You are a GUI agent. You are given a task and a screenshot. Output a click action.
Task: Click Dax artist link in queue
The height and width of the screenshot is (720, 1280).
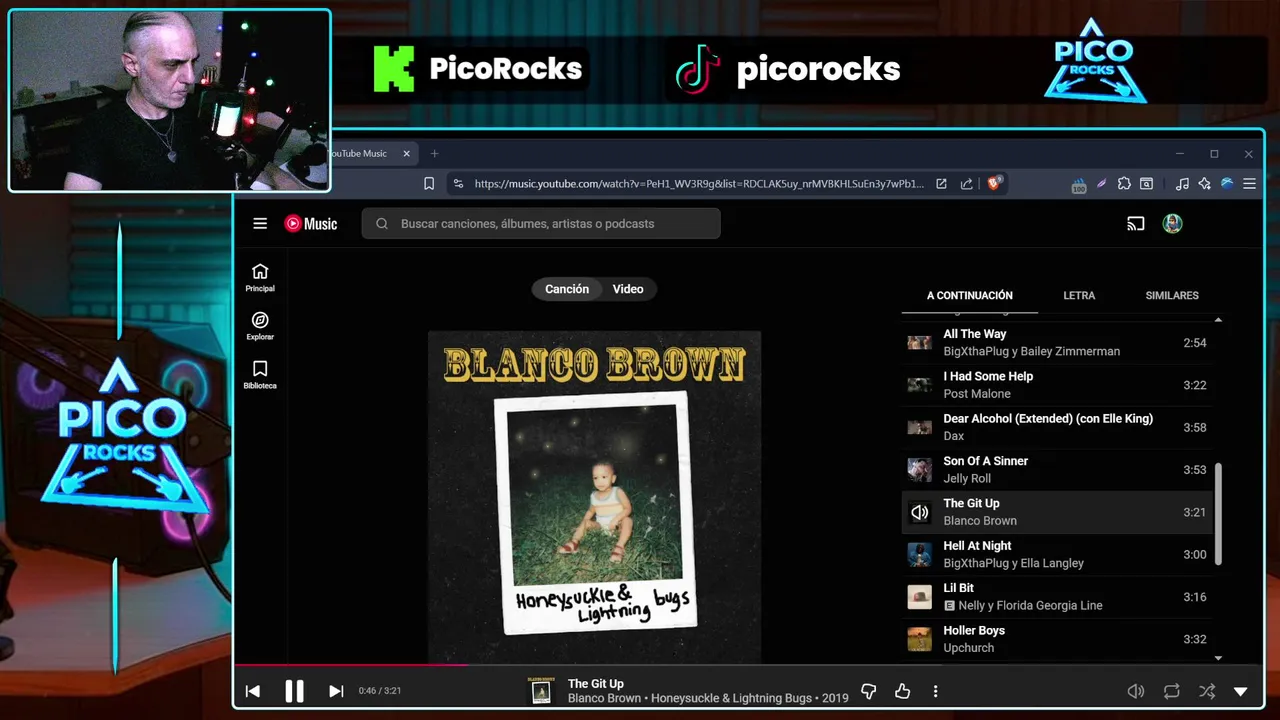pyautogui.click(x=954, y=436)
